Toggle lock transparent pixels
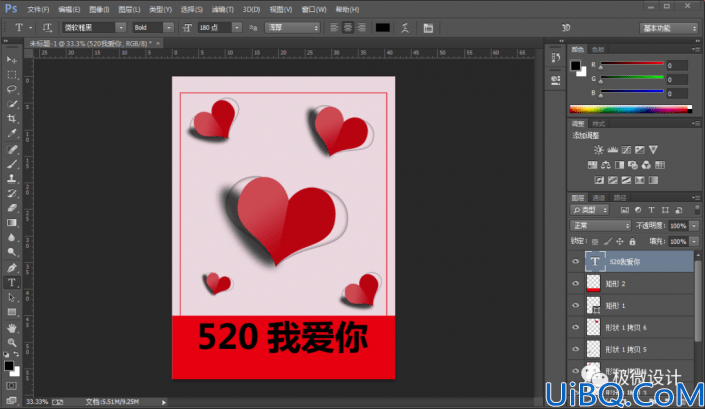This screenshot has height=409, width=705. pyautogui.click(x=595, y=242)
